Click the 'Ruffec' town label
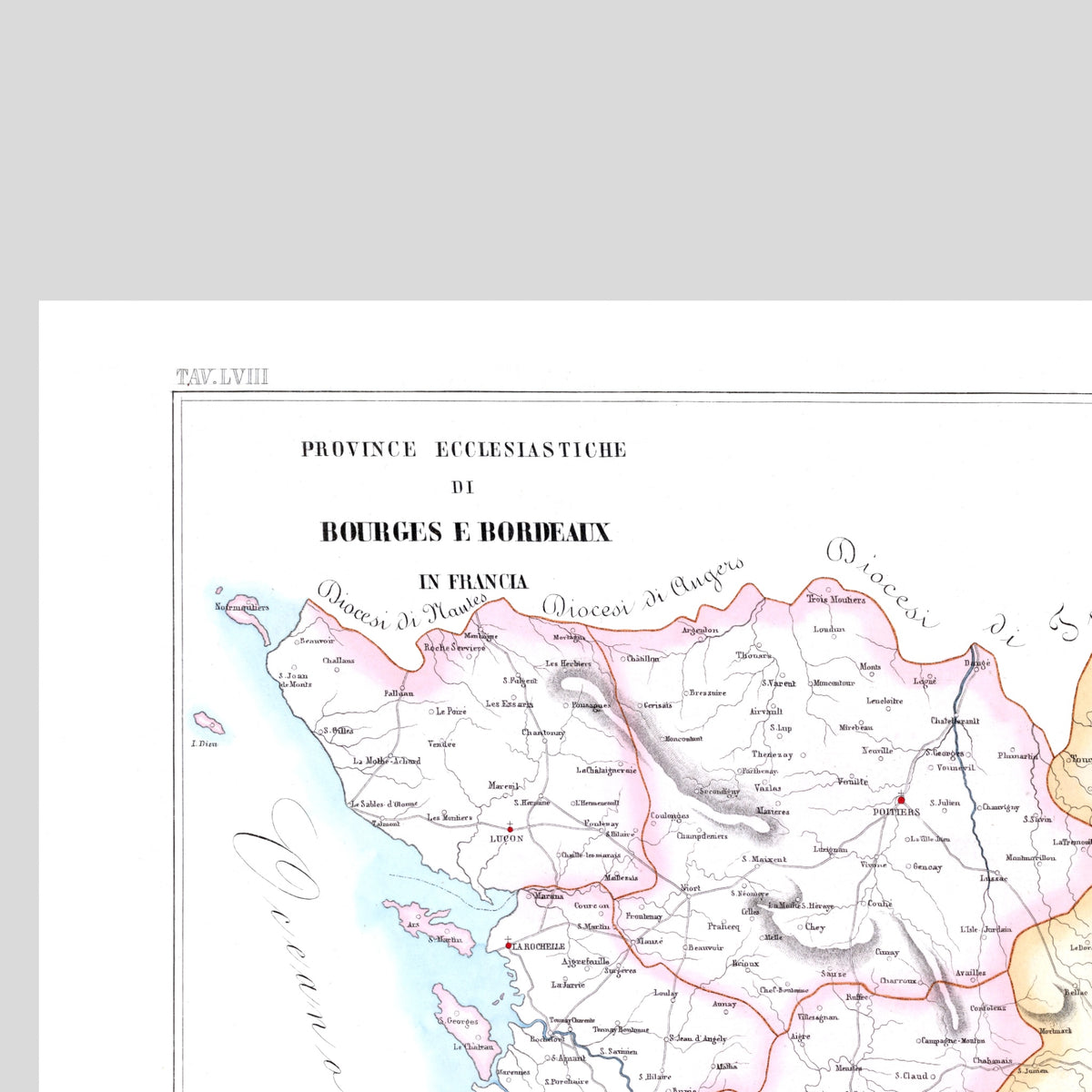1092x1092 pixels. [856, 996]
